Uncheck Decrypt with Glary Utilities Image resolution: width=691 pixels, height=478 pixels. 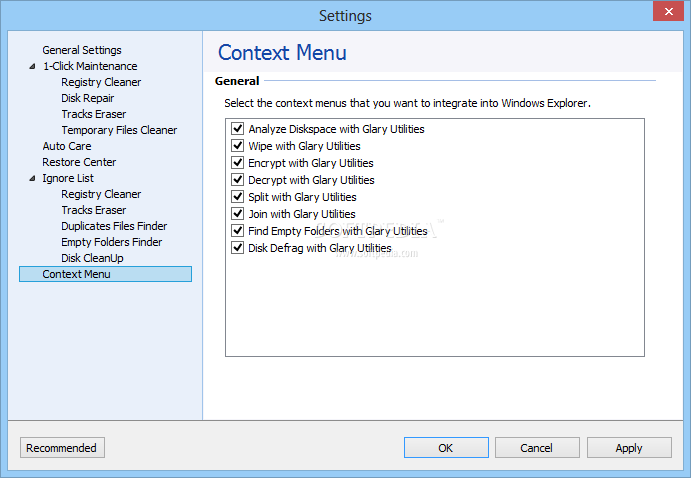(238, 179)
